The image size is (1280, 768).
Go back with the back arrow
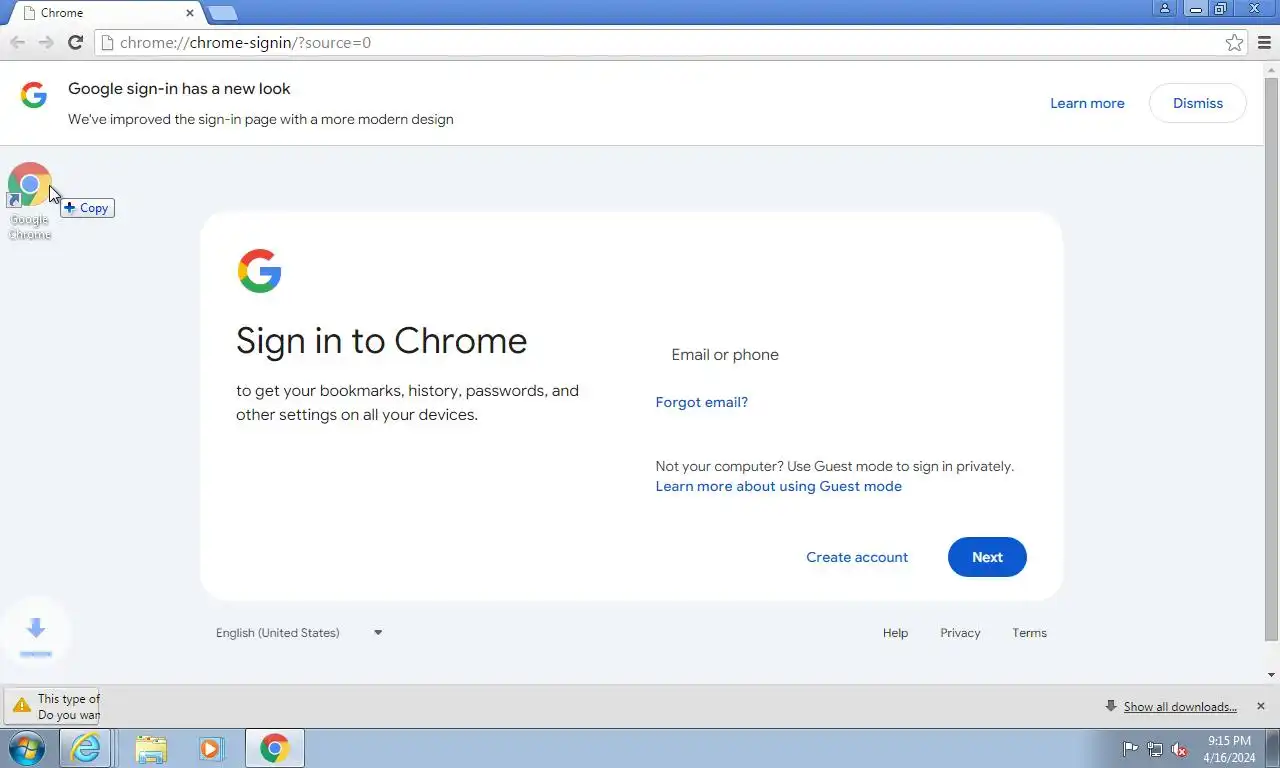(17, 42)
